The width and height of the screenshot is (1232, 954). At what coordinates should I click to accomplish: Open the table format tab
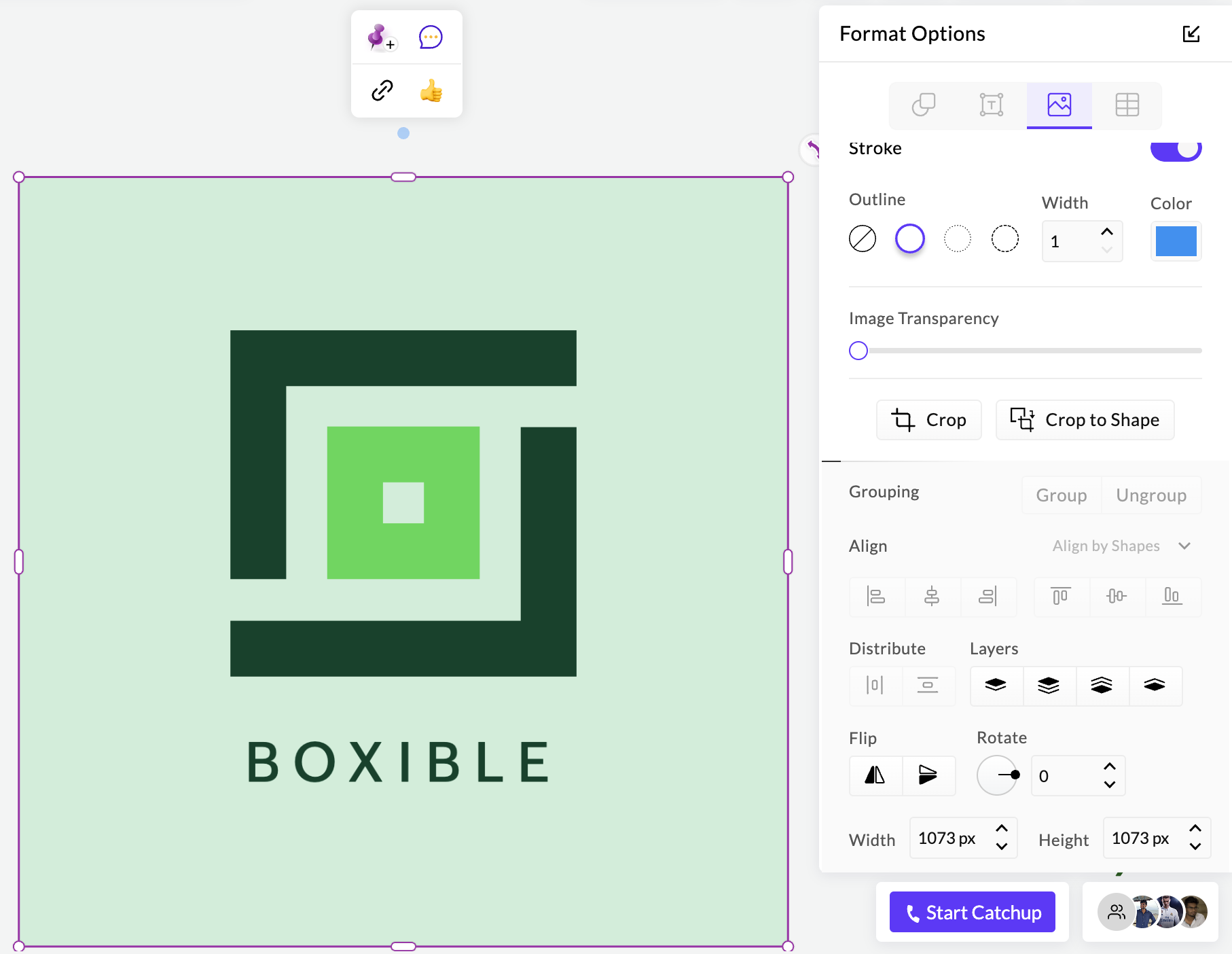tap(1127, 105)
